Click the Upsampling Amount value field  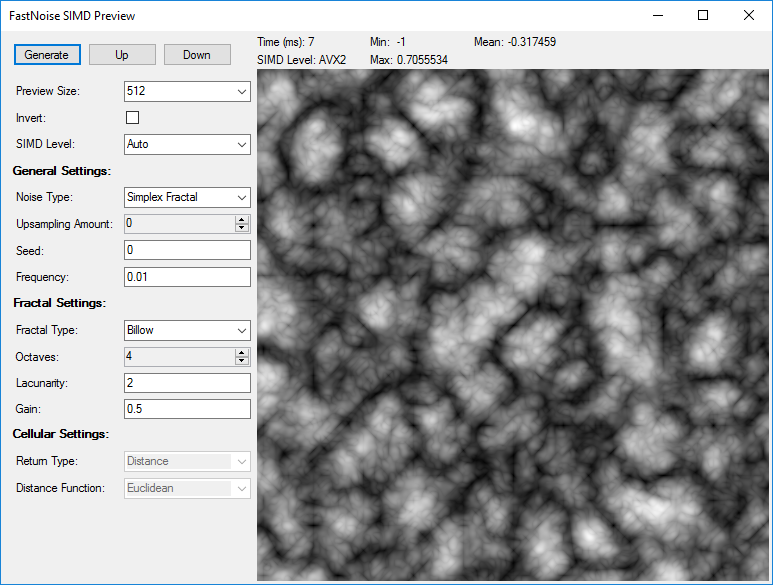180,224
